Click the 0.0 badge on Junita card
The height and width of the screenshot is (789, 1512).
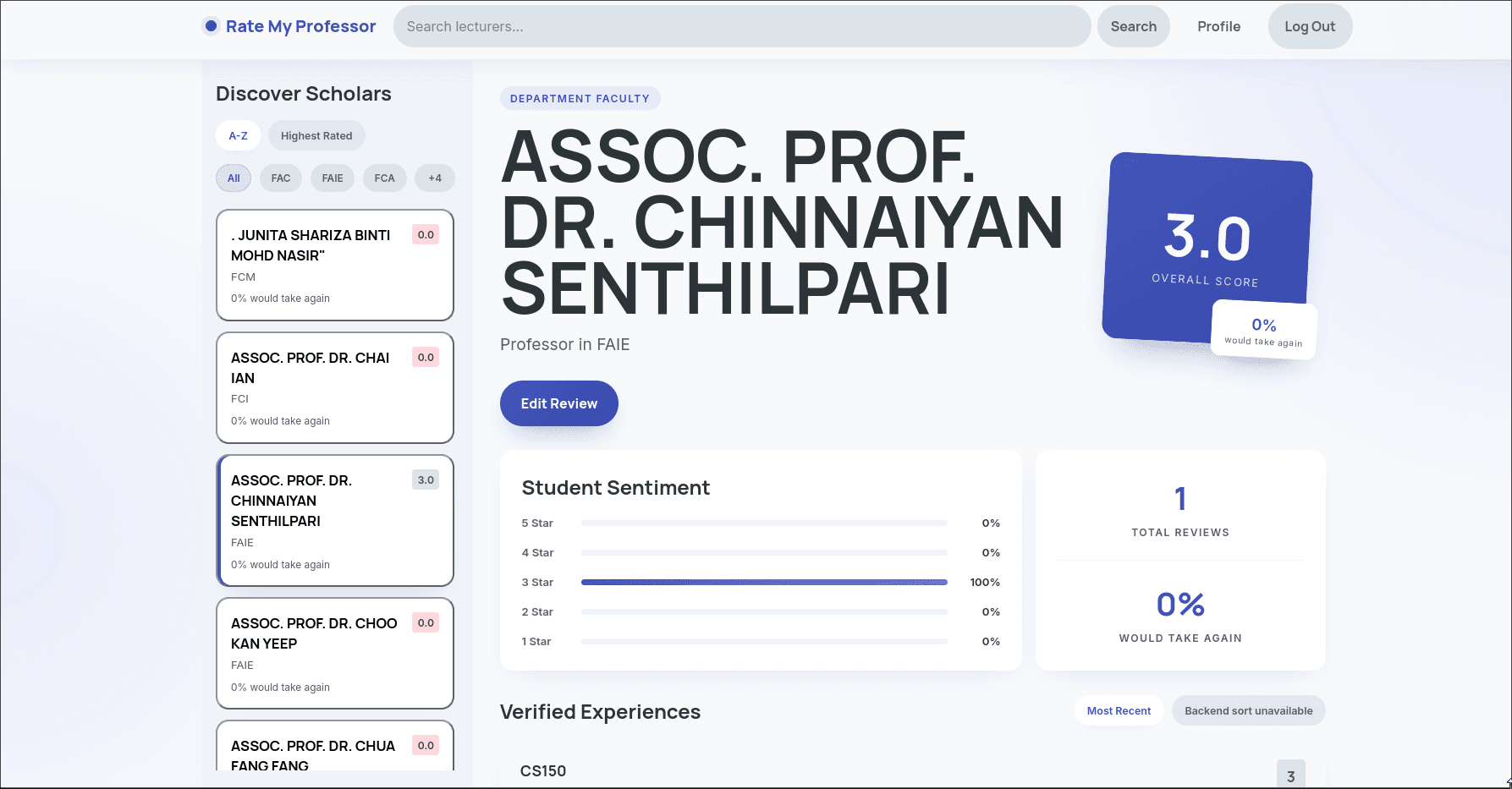coord(426,234)
